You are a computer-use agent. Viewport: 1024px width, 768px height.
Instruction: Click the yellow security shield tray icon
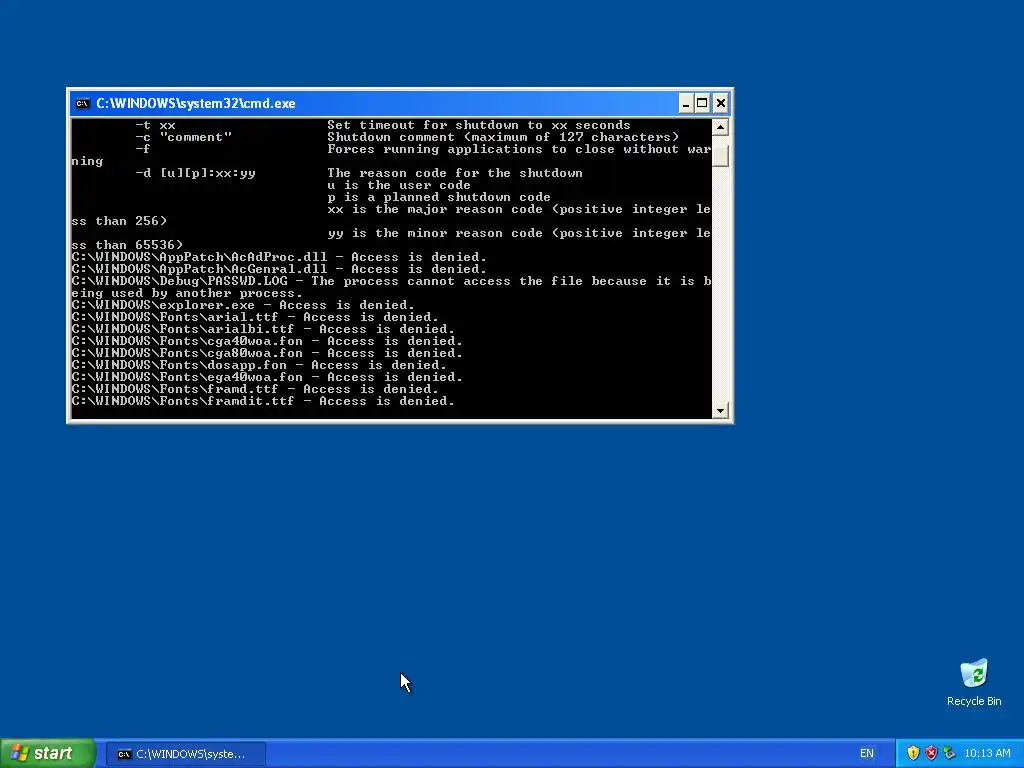tap(913, 754)
